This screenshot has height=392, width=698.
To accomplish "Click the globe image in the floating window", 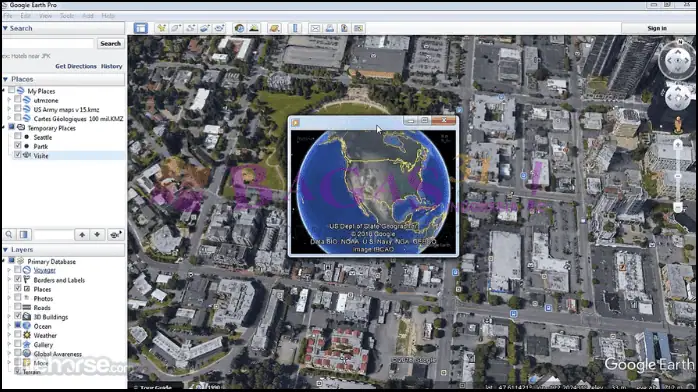I will point(373,192).
